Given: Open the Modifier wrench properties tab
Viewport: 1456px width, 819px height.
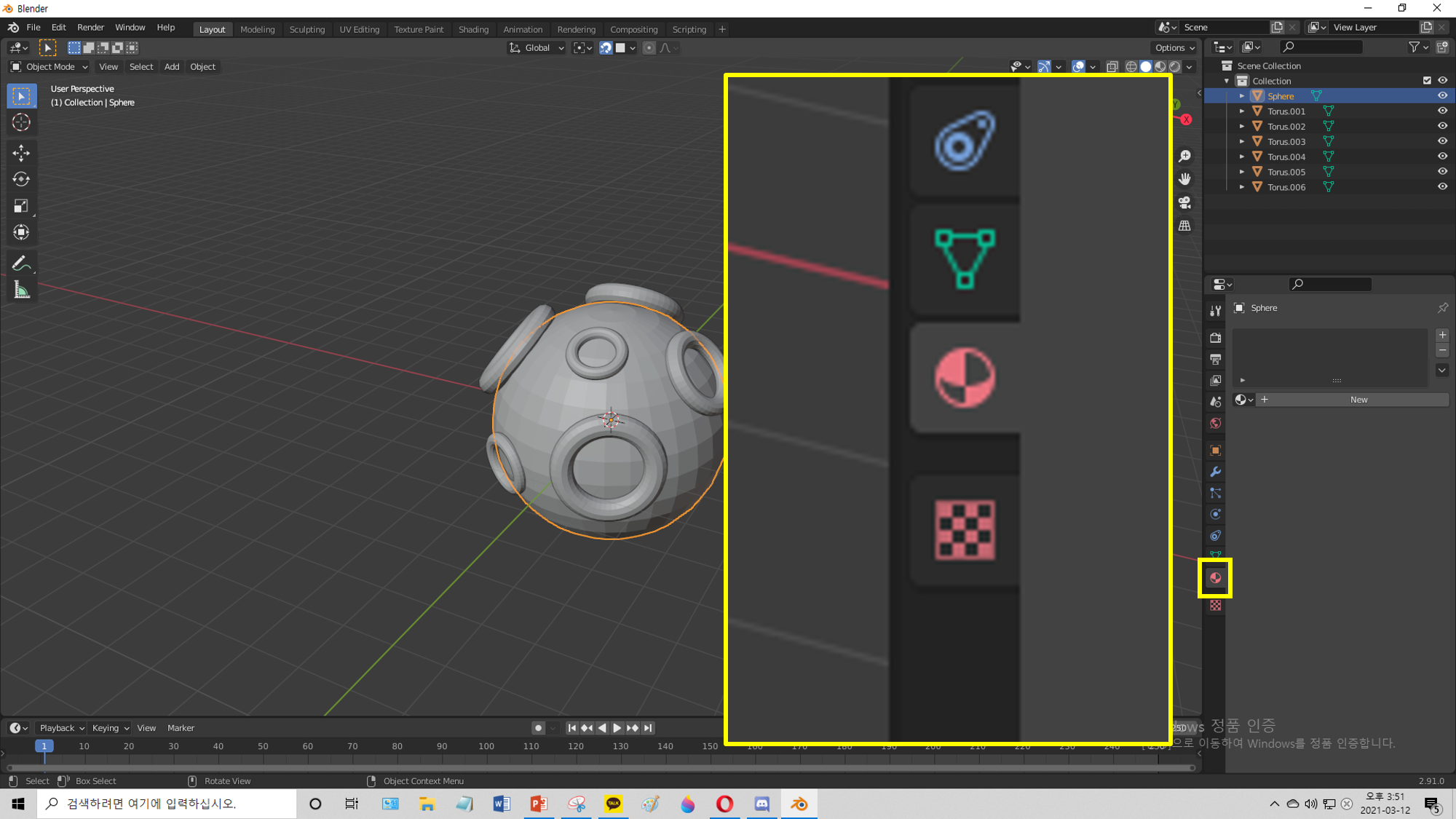Looking at the screenshot, I should pos(1215,472).
